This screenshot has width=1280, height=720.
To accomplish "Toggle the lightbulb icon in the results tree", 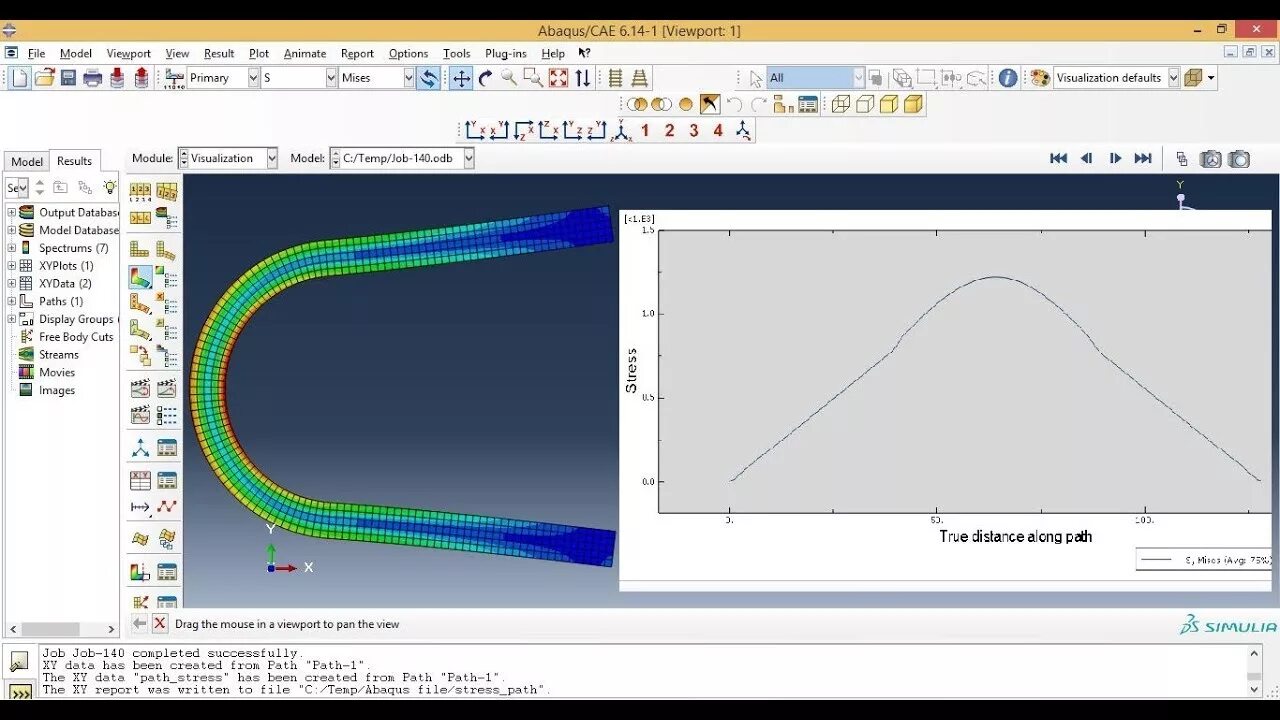I will click(x=109, y=187).
